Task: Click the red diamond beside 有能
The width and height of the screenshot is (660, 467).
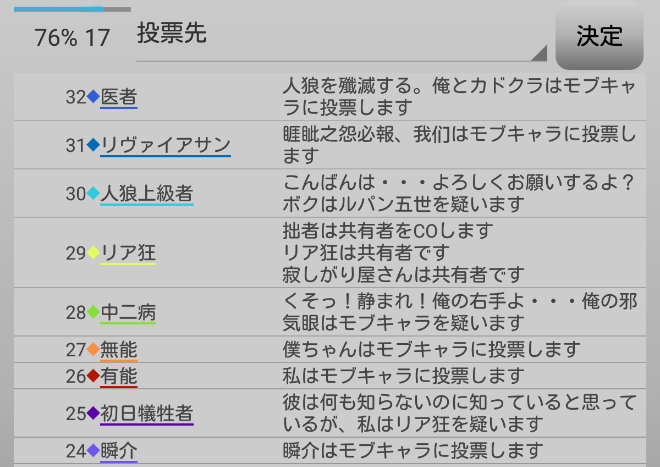Action: coord(93,376)
